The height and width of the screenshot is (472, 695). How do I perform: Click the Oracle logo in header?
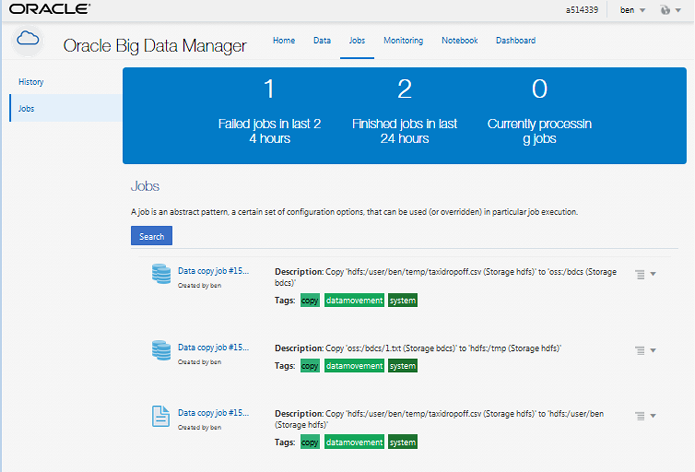pos(50,9)
